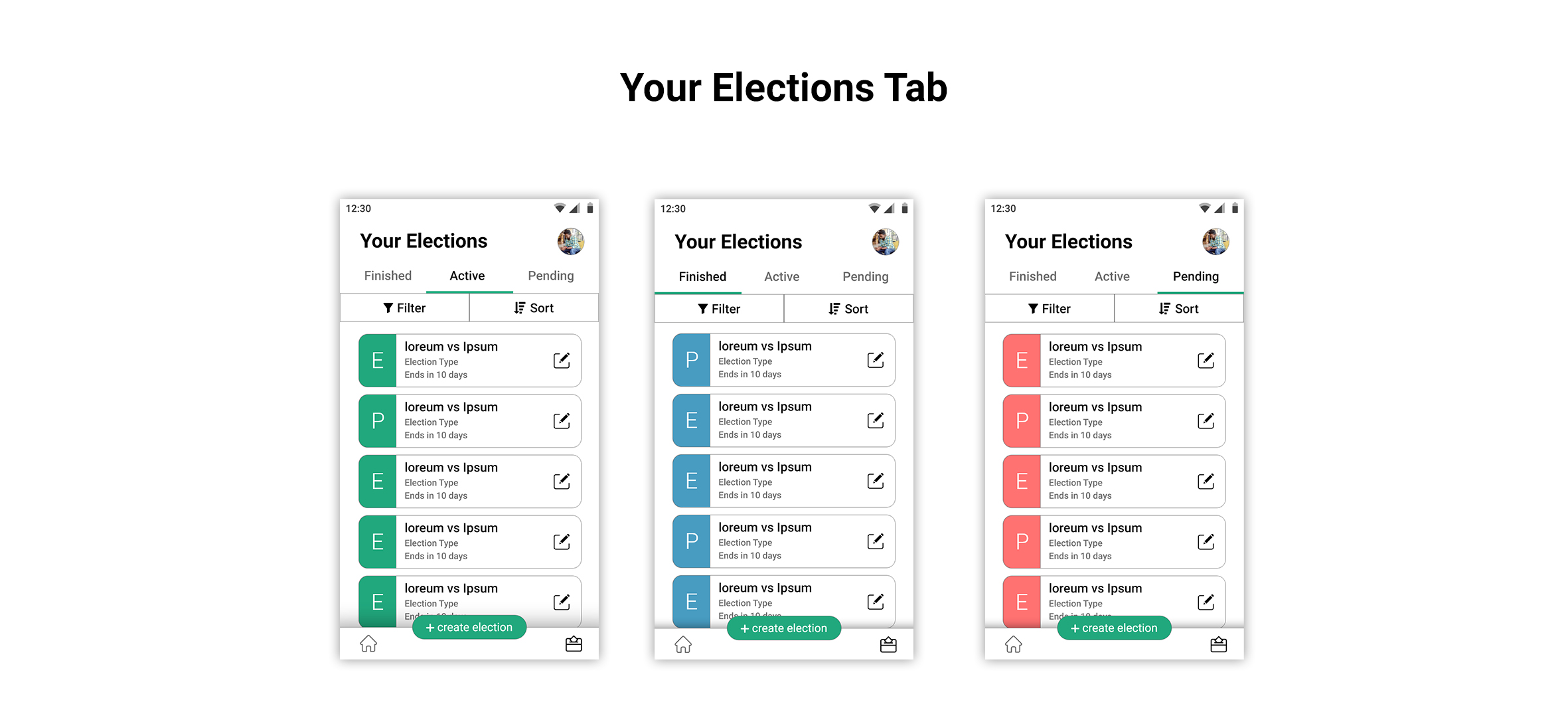Open profile avatar on the Pending screen
This screenshot has width=1568, height=706.
pos(1215,242)
